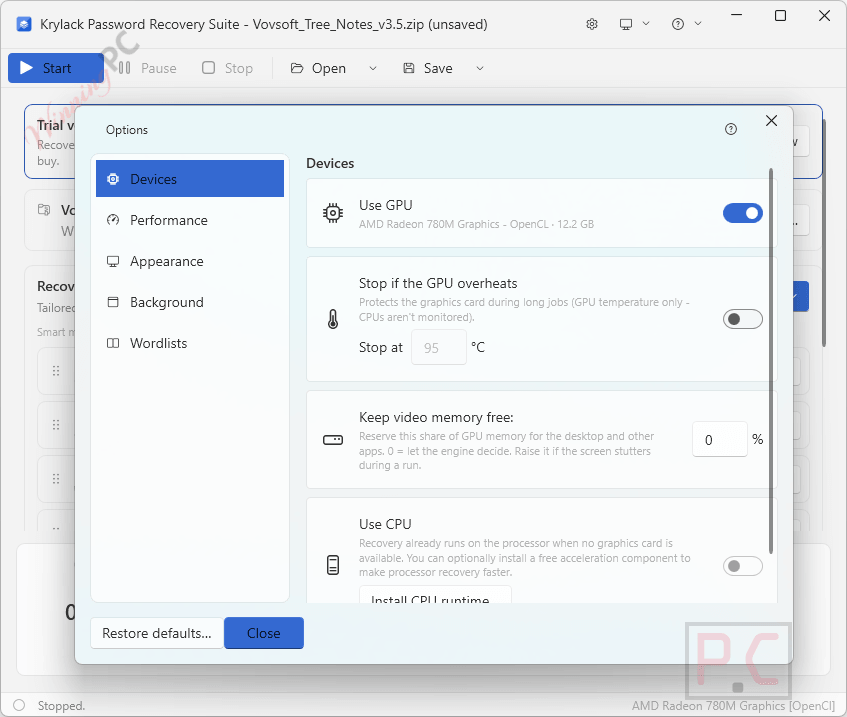Click the Wordlists book icon
This screenshot has width=847, height=717.
[113, 343]
